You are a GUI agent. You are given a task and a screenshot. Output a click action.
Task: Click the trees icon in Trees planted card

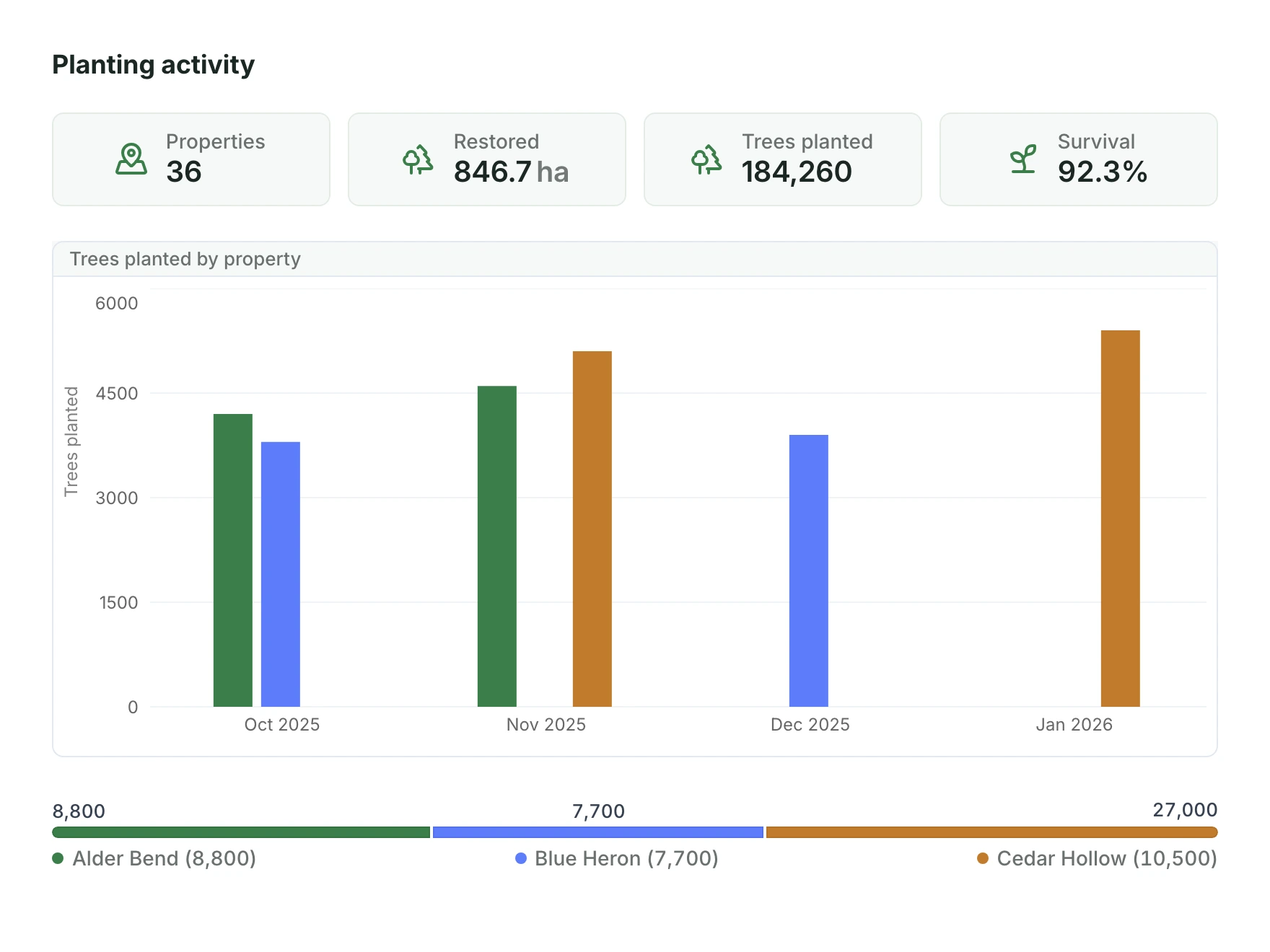click(707, 159)
